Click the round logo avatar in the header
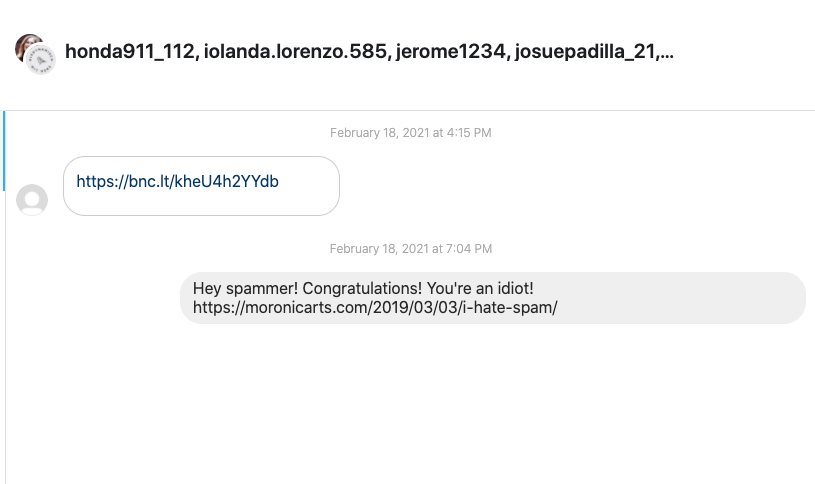Viewport: 815px width, 484px height. point(40,61)
